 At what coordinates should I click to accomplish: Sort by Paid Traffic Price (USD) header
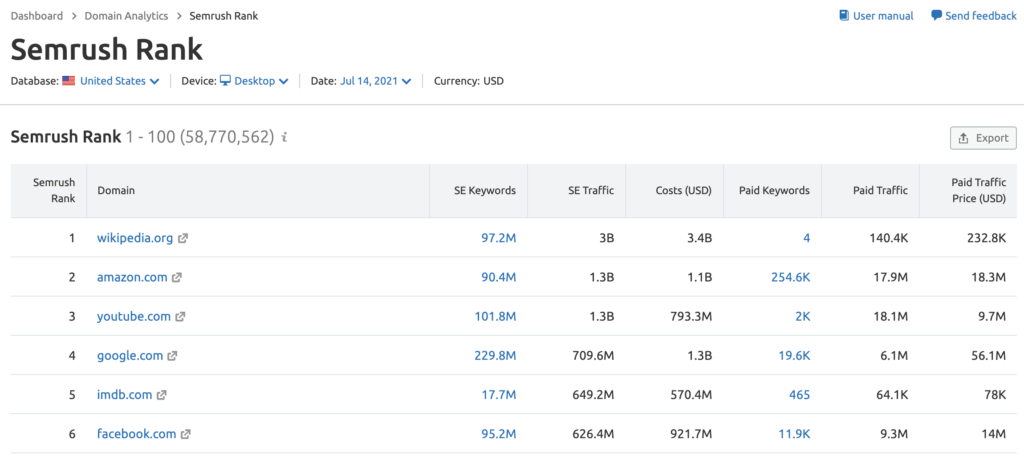click(978, 191)
